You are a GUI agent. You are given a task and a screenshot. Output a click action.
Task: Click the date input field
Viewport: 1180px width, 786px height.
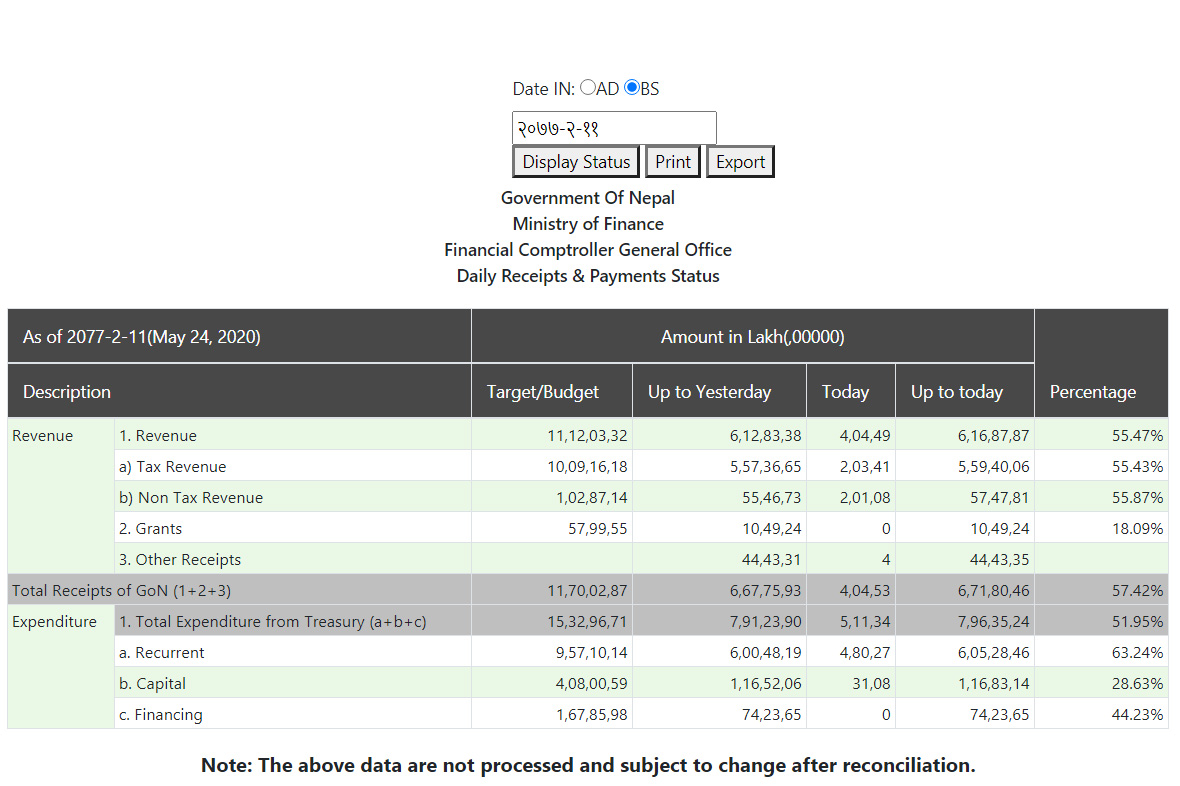tap(614, 128)
